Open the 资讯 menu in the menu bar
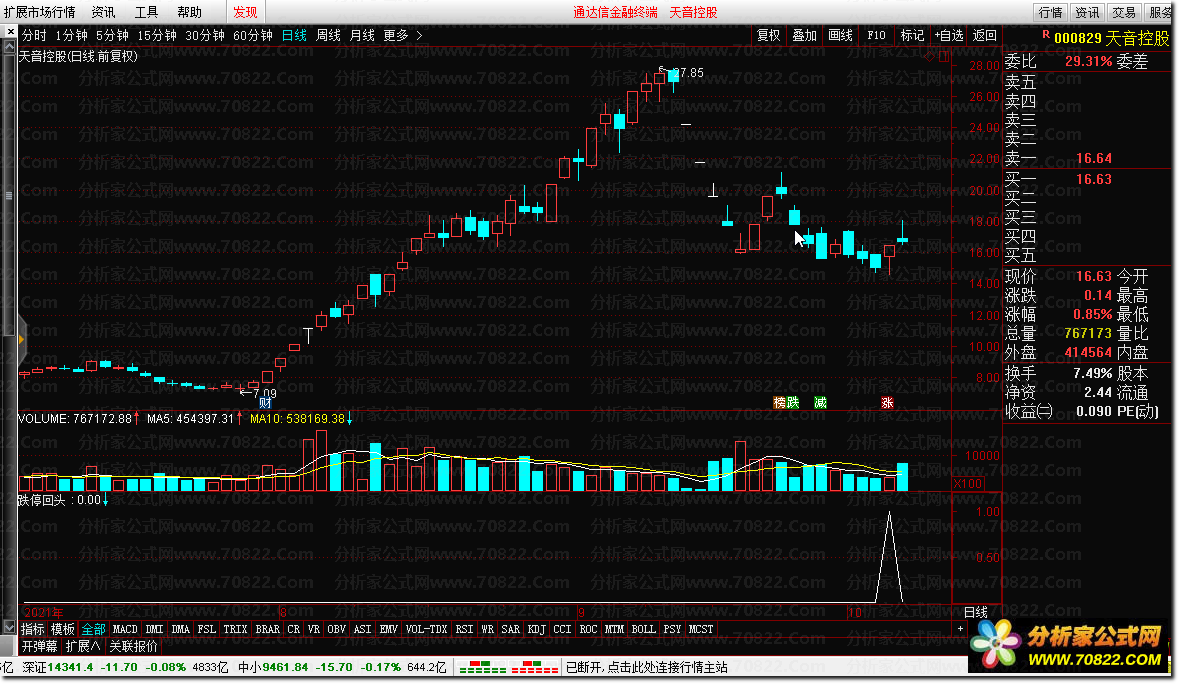Image resolution: width=1180 pixels, height=684 pixels. point(103,12)
